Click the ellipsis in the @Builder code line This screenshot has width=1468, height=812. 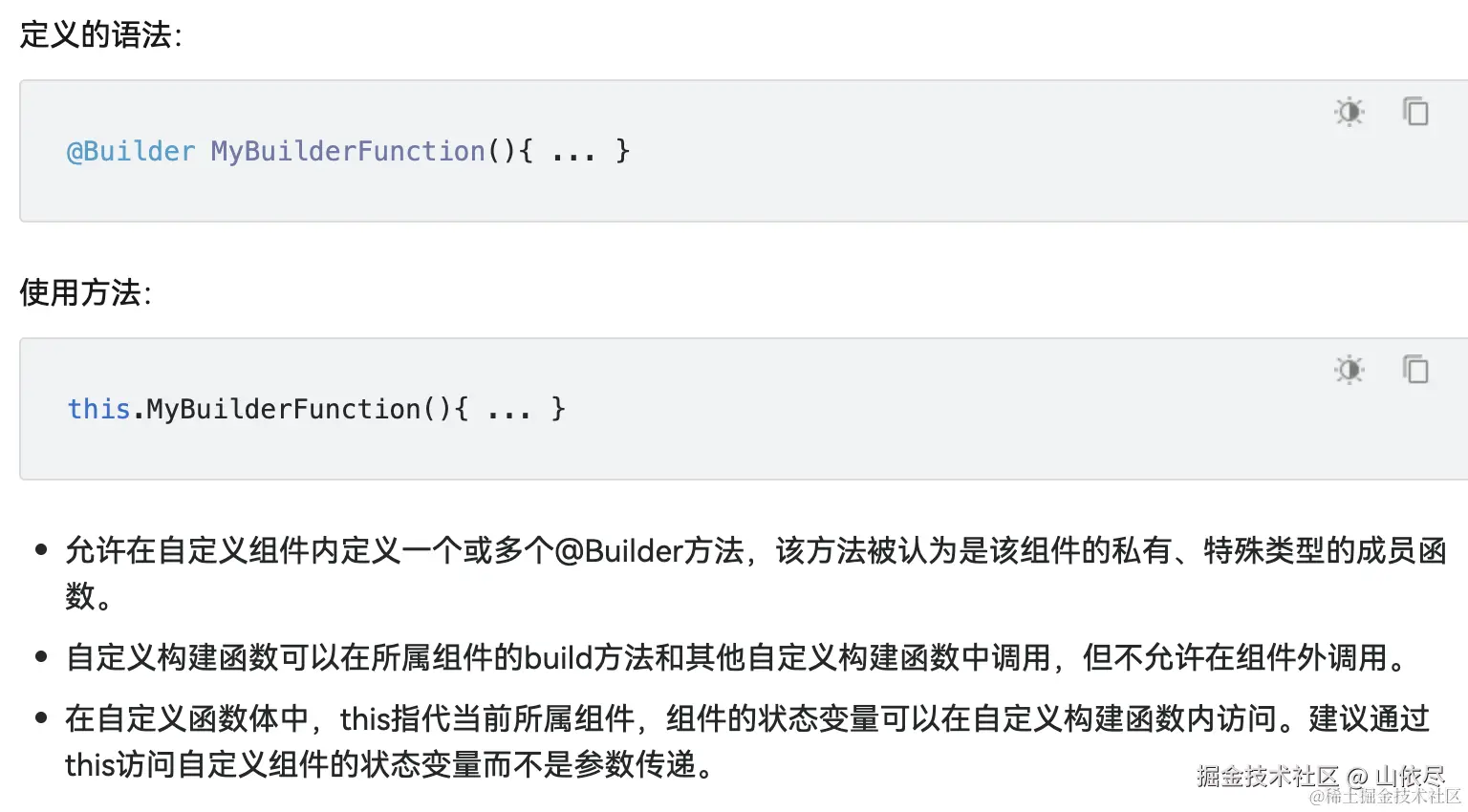point(573,153)
